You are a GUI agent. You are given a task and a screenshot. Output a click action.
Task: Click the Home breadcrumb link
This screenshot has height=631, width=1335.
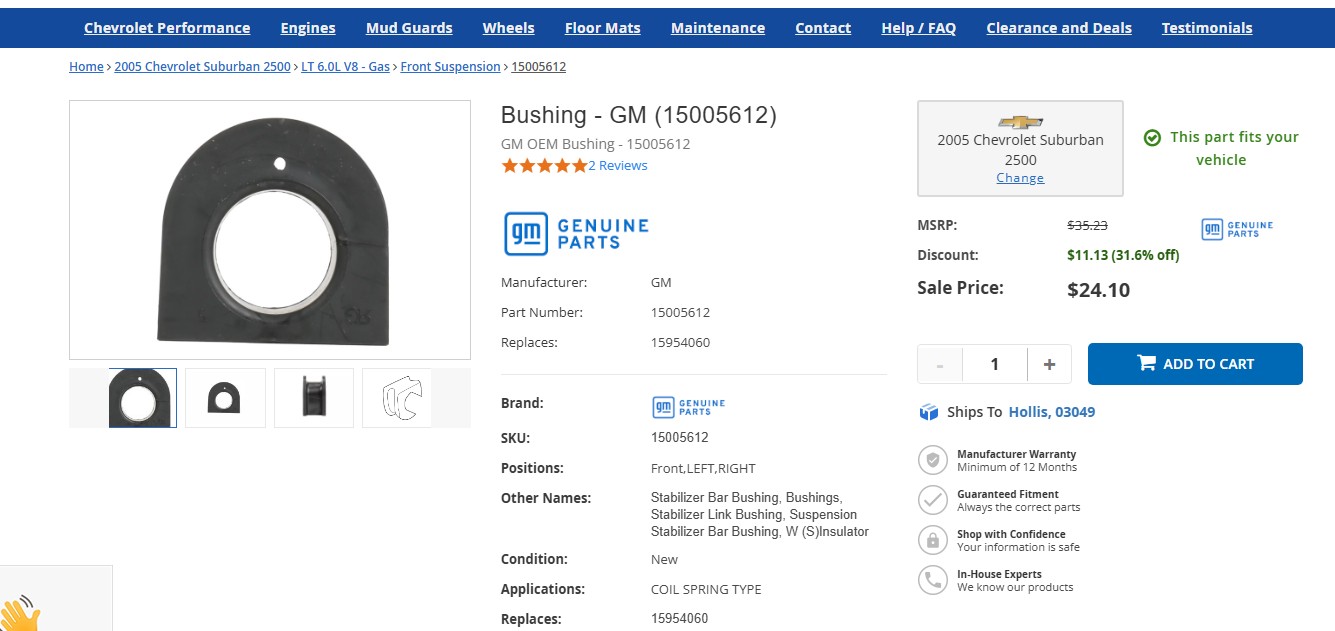pyautogui.click(x=86, y=67)
